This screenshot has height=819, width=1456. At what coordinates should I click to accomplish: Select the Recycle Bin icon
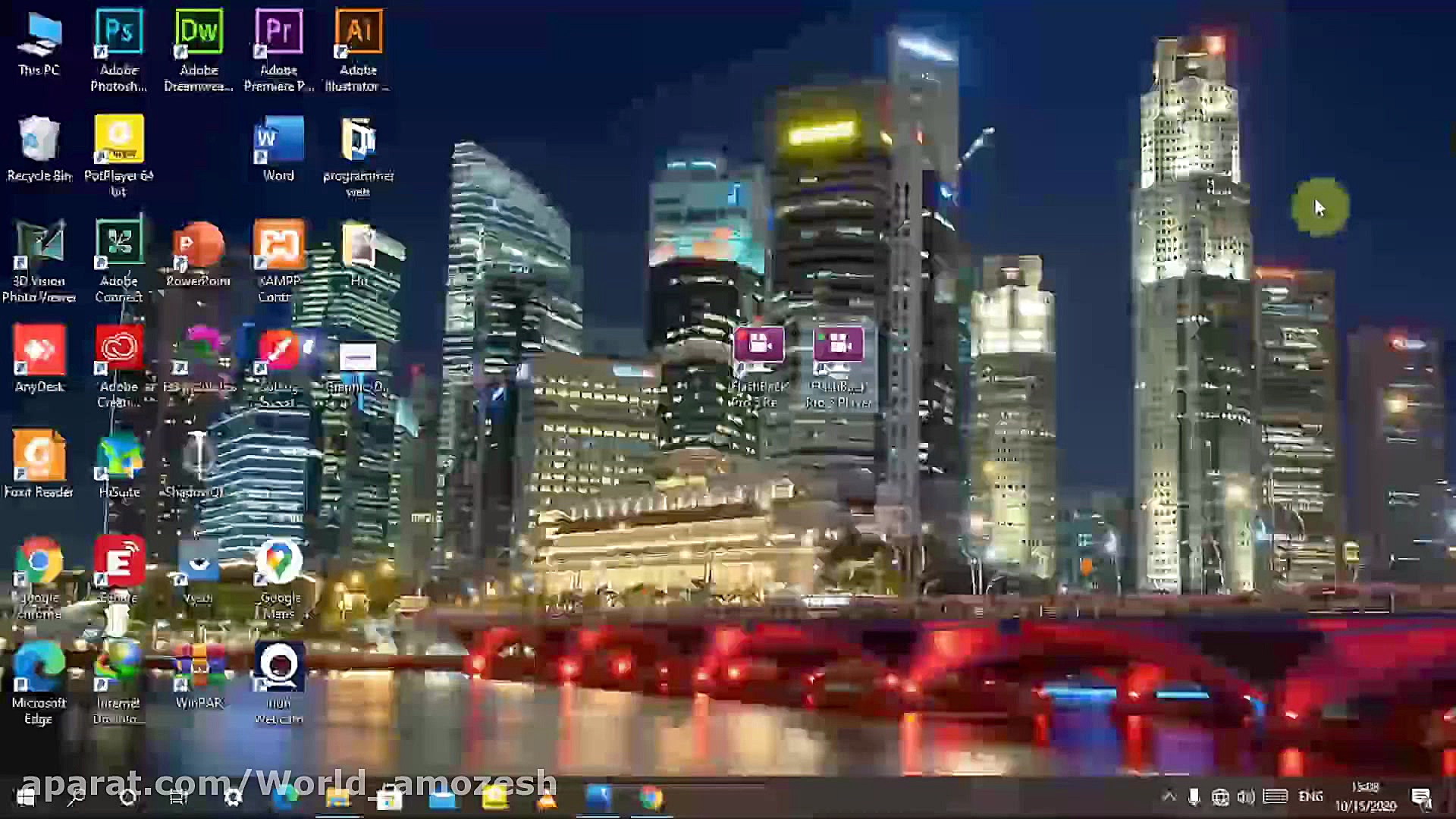click(x=39, y=141)
